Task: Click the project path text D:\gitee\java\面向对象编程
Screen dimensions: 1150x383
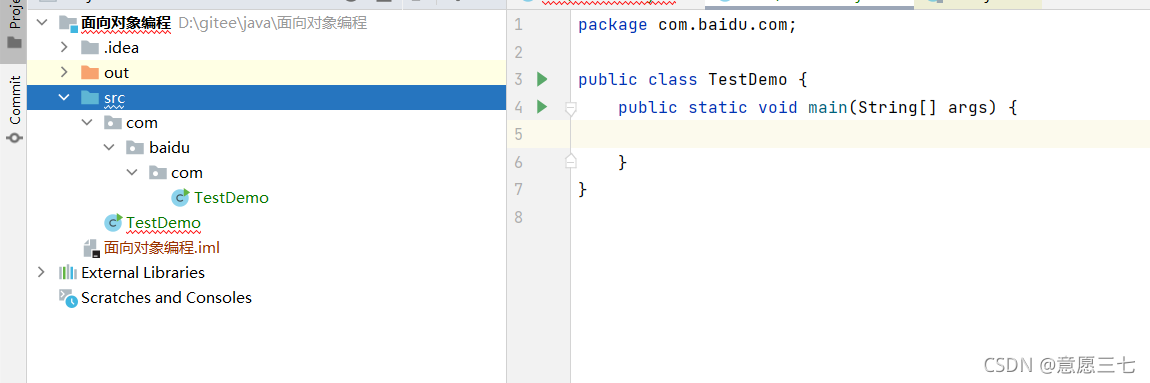Action: [x=273, y=23]
